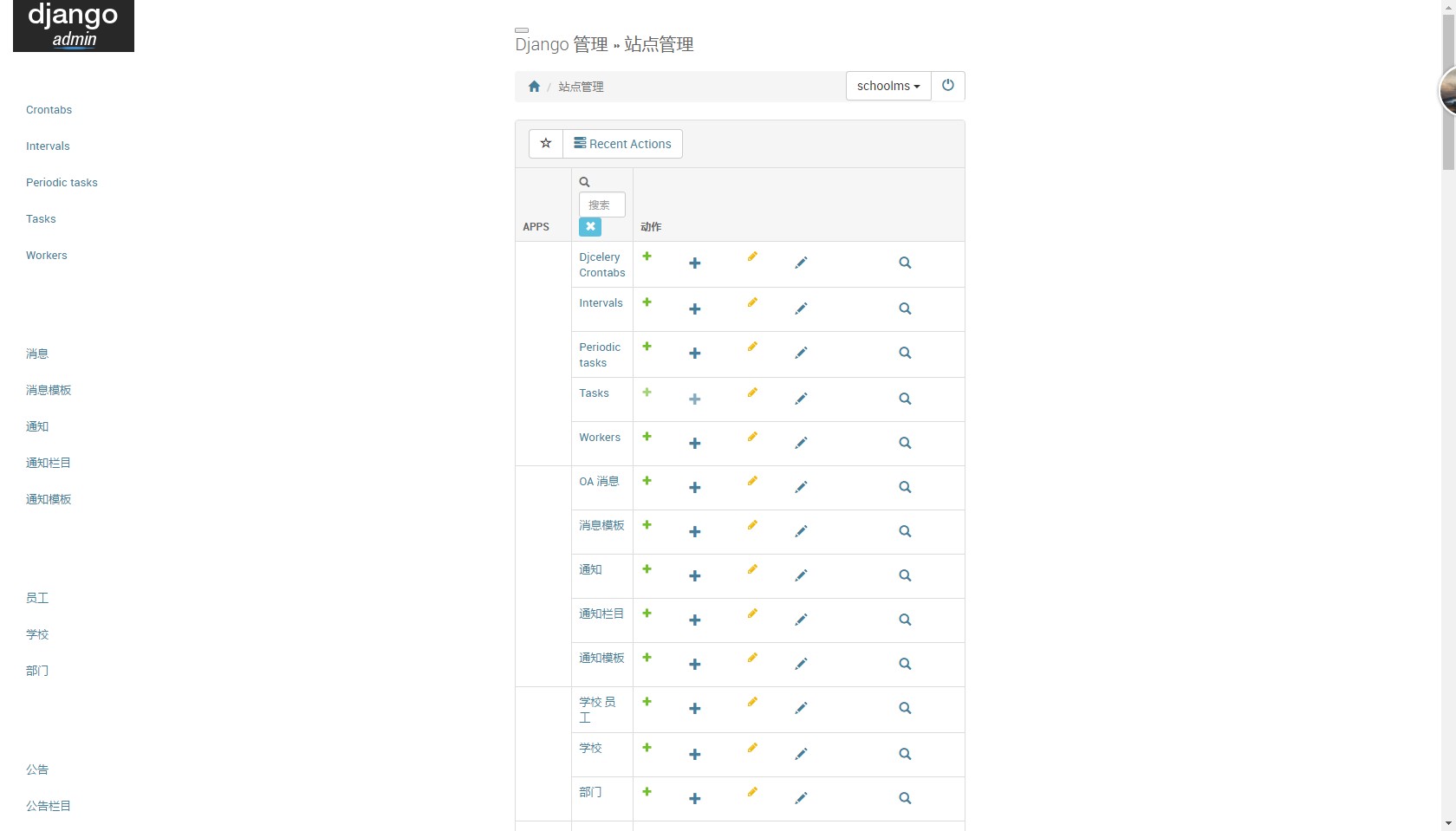Click magnifier icon in 通知模板 row
The image size is (1456, 831).
pyautogui.click(x=905, y=664)
